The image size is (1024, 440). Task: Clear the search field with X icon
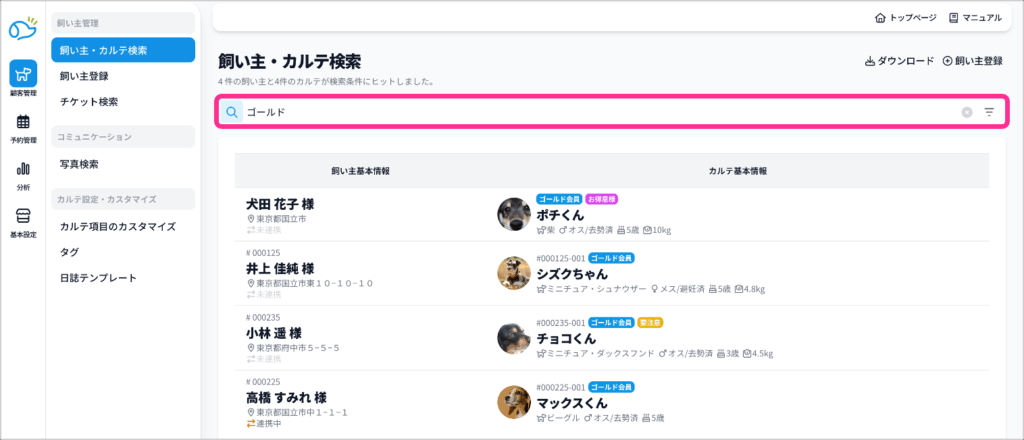point(966,112)
